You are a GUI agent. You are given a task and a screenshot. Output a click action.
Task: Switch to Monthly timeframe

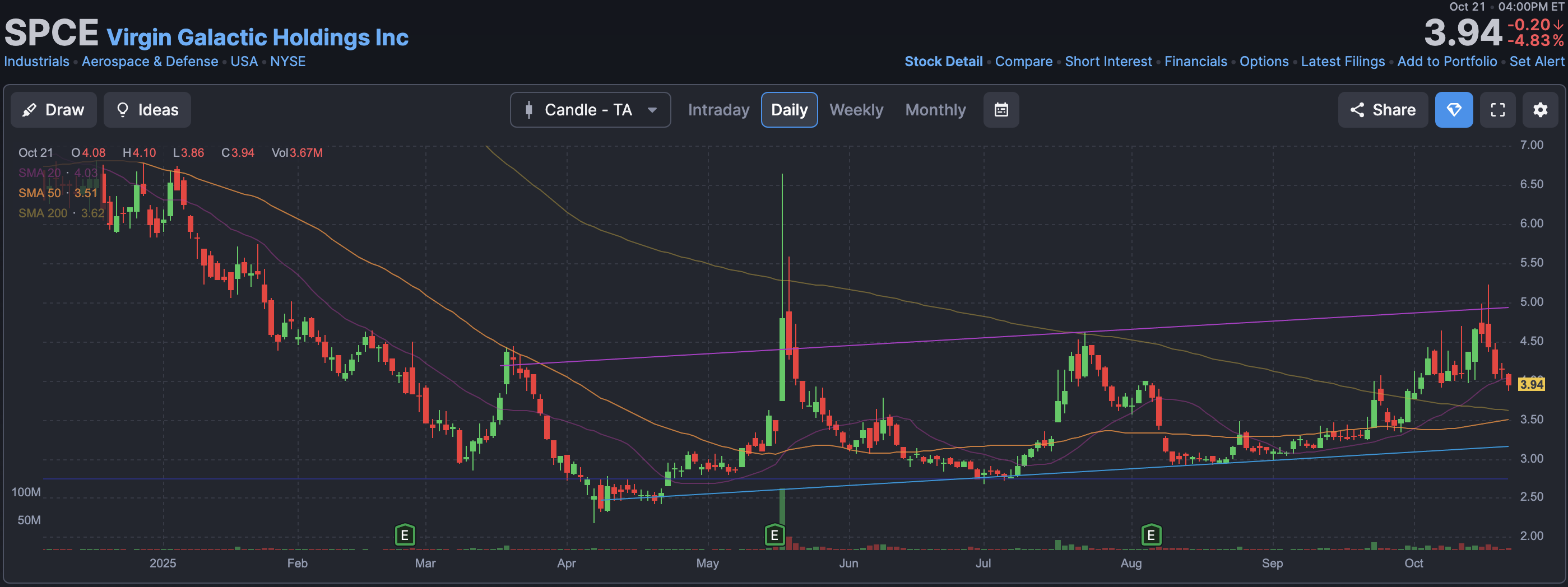(x=935, y=110)
